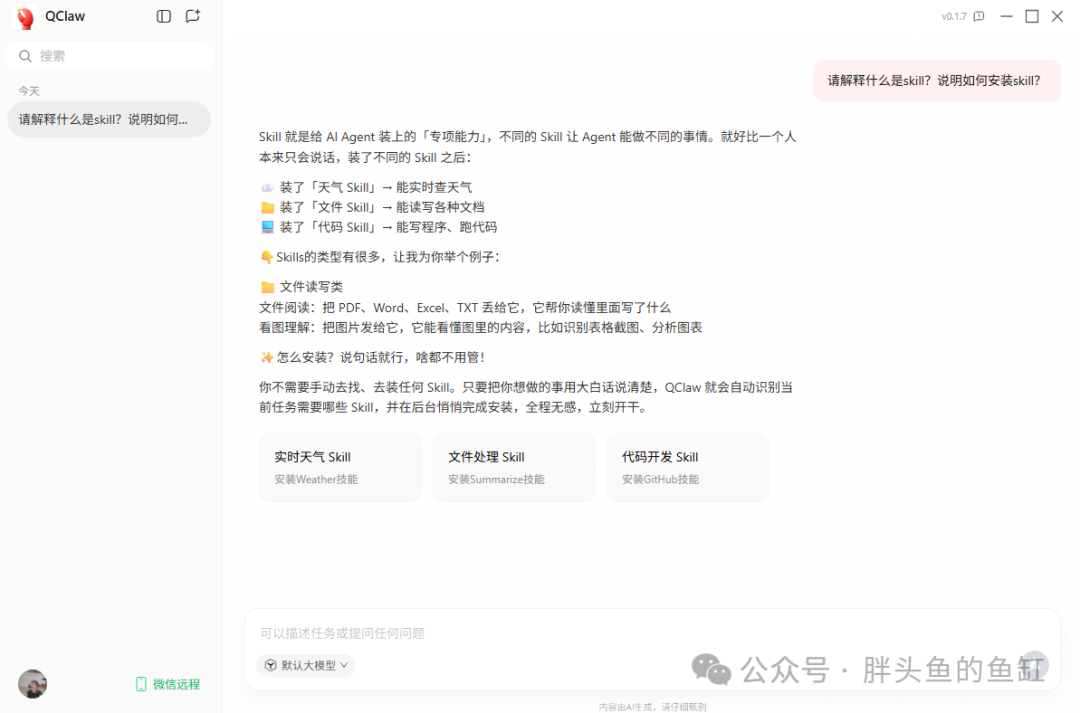This screenshot has height=713, width=1080.
Task: Click the line Skills的类型有很多，让我为你举个例子
Action: coord(380,257)
